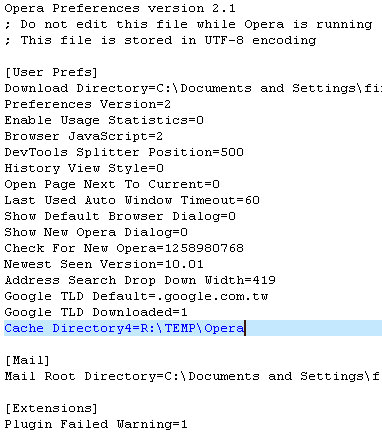Image resolution: width=382 pixels, height=434 pixels.
Task: Click the highlighted Cache Directory4 line
Action: [193, 328]
